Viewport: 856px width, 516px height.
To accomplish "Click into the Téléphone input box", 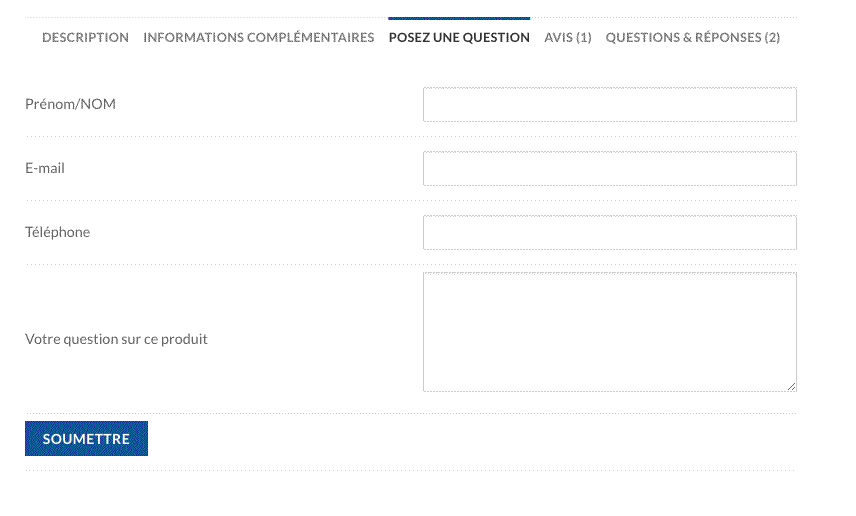I will [x=609, y=233].
